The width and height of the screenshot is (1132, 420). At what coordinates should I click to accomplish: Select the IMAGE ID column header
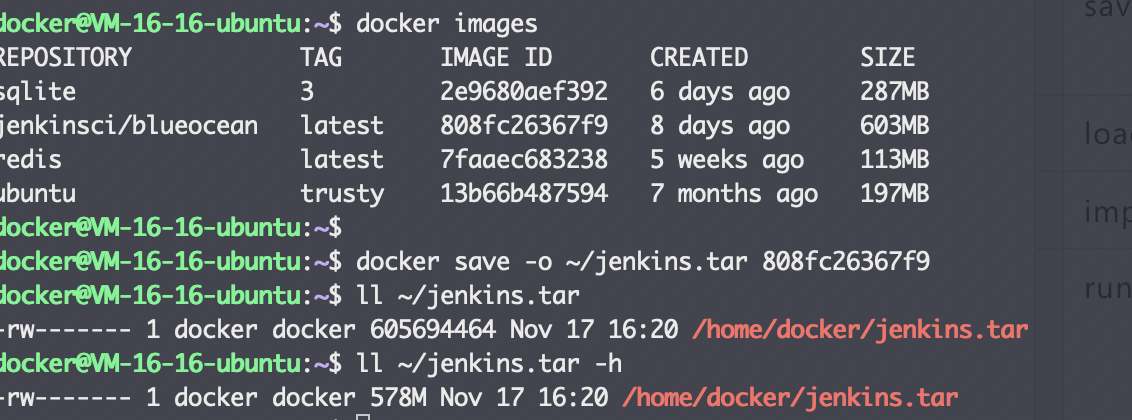coord(496,57)
